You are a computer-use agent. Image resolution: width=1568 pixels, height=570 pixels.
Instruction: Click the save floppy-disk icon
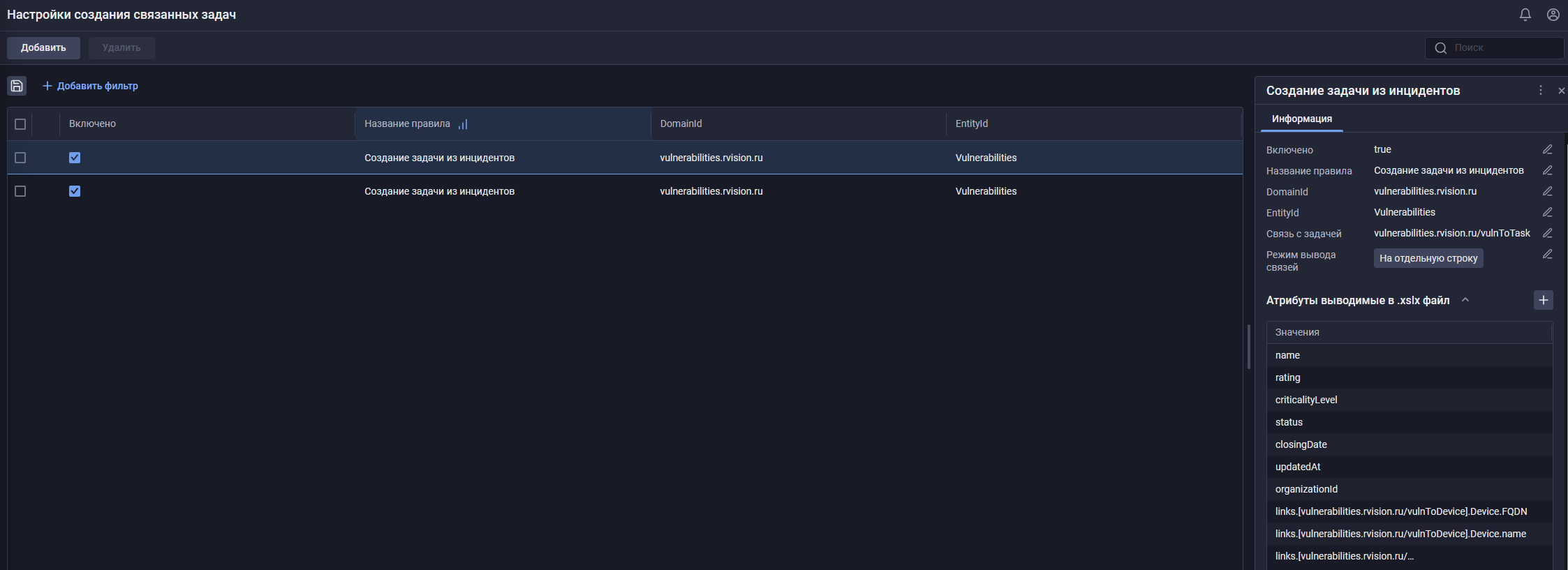(x=17, y=86)
